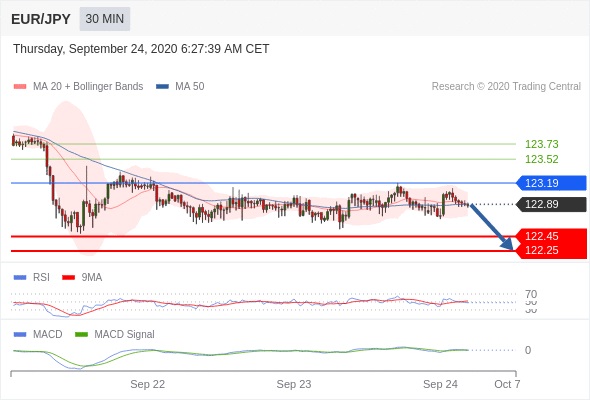Select the pink MA 20 Bollinger Bands swatch

[20, 87]
